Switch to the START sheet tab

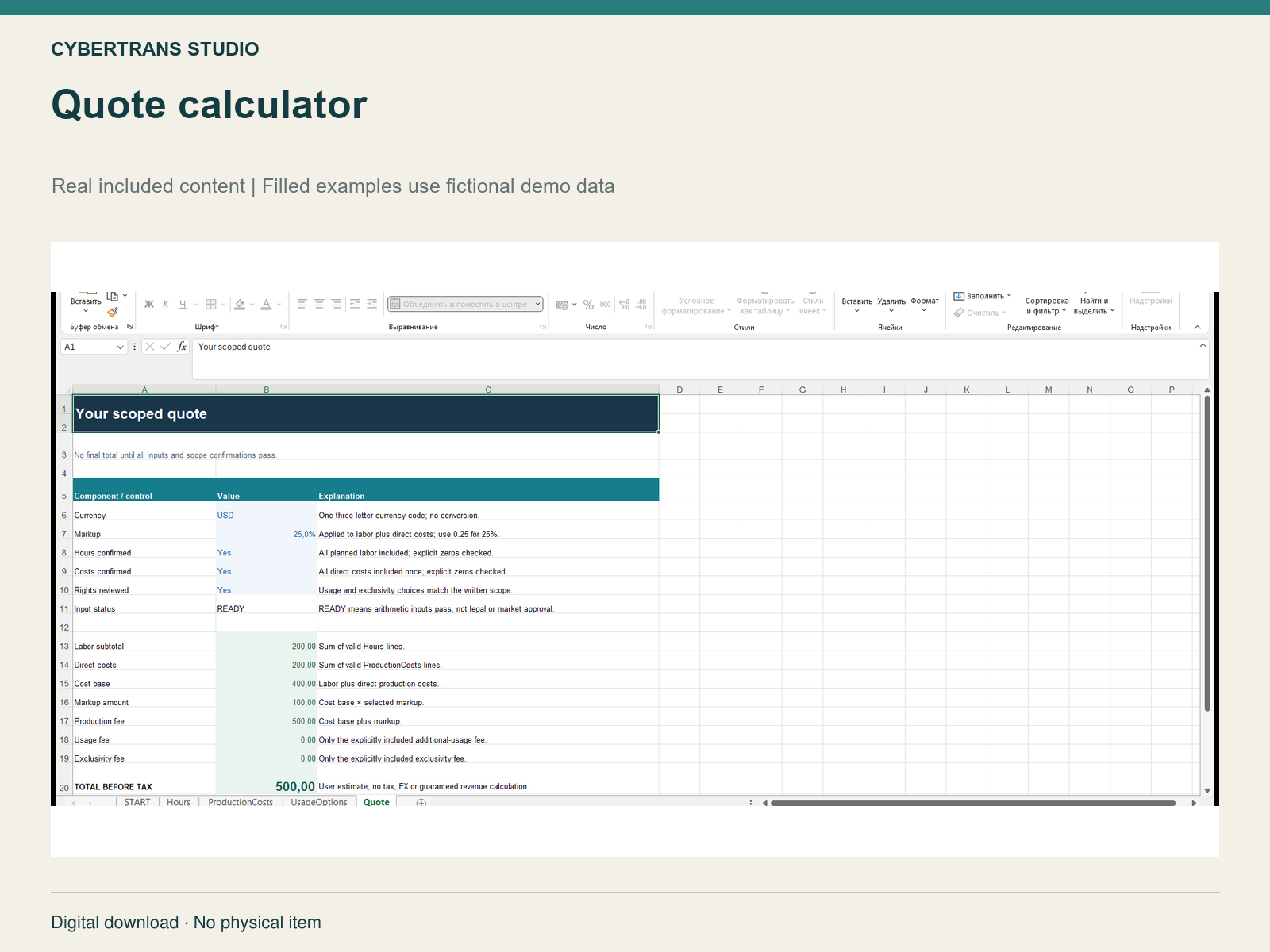click(x=137, y=802)
